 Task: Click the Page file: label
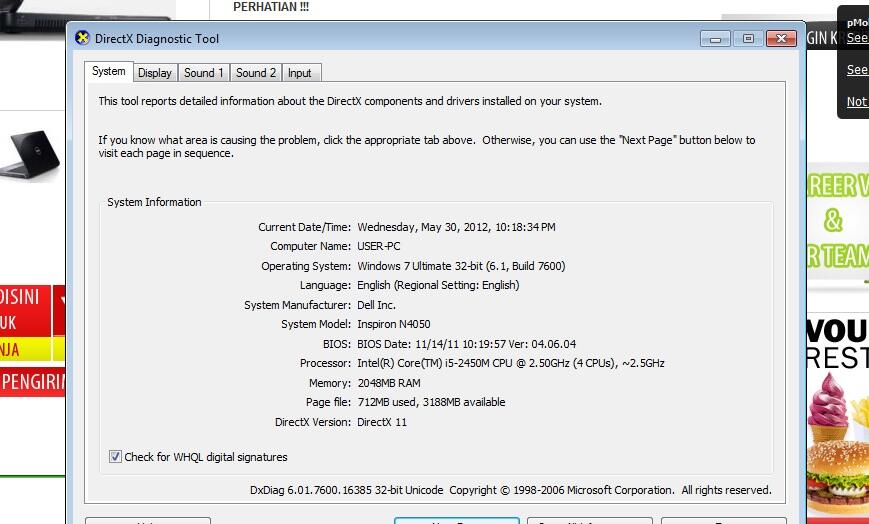coord(328,402)
